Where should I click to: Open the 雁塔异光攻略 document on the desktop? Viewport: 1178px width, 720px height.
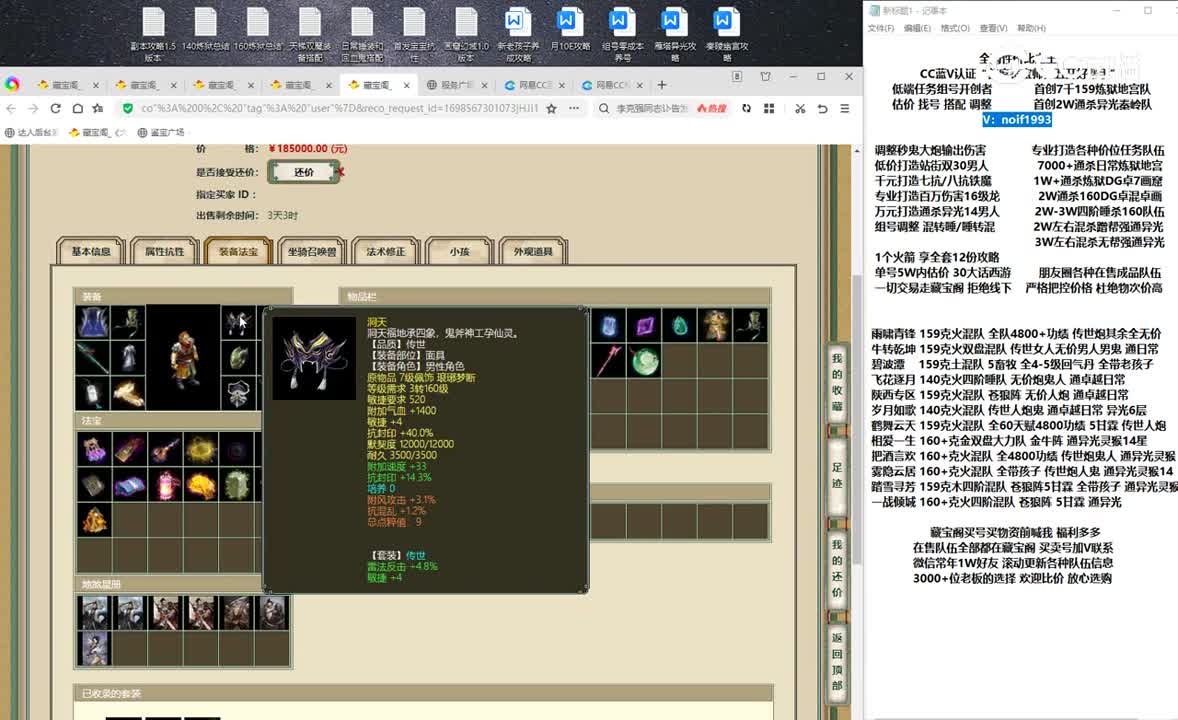coord(675,34)
